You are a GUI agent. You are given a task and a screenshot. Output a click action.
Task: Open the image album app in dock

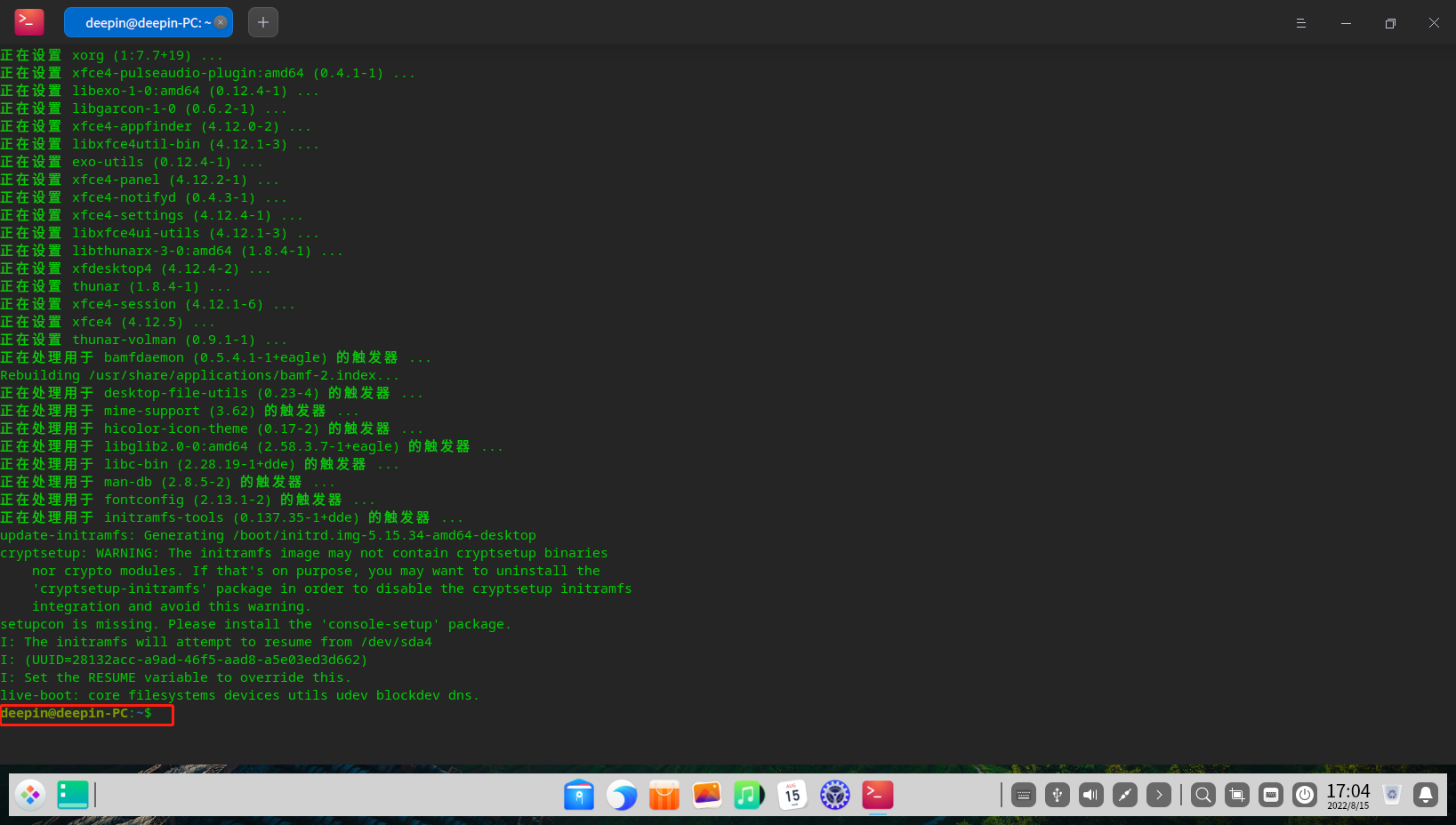coord(707,795)
